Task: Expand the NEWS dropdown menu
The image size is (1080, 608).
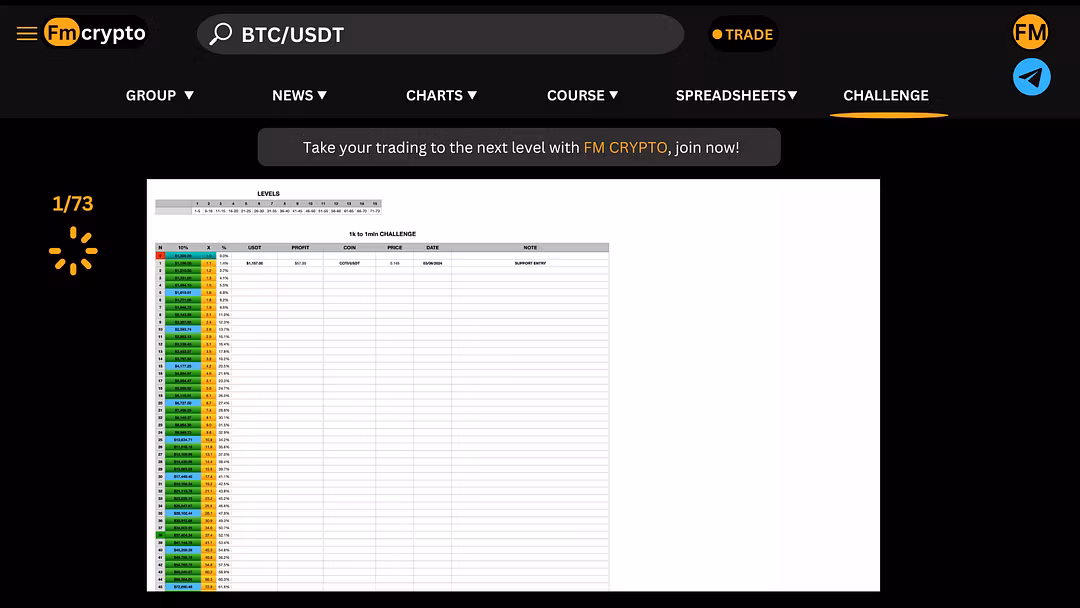Action: coord(299,95)
